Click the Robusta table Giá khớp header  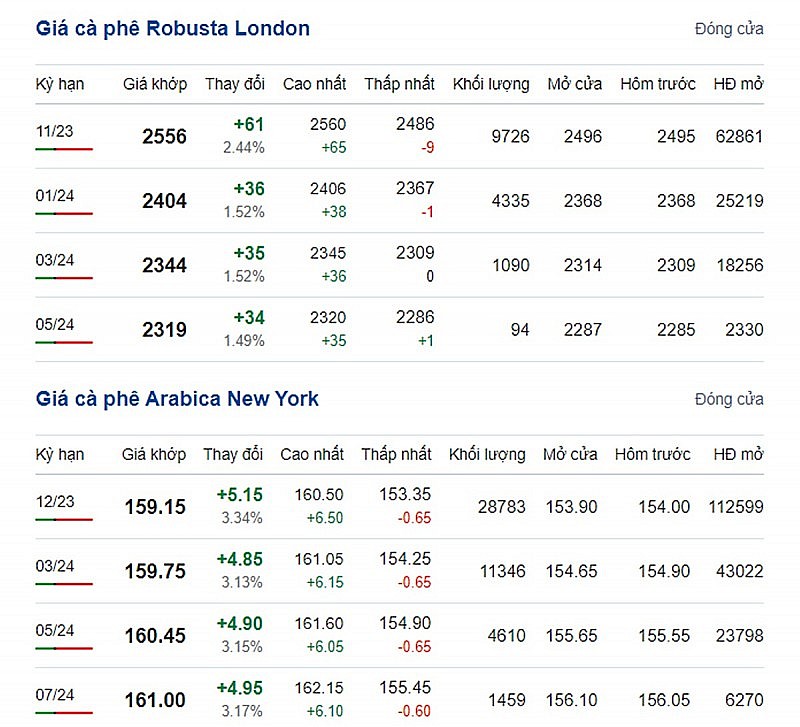[155, 84]
